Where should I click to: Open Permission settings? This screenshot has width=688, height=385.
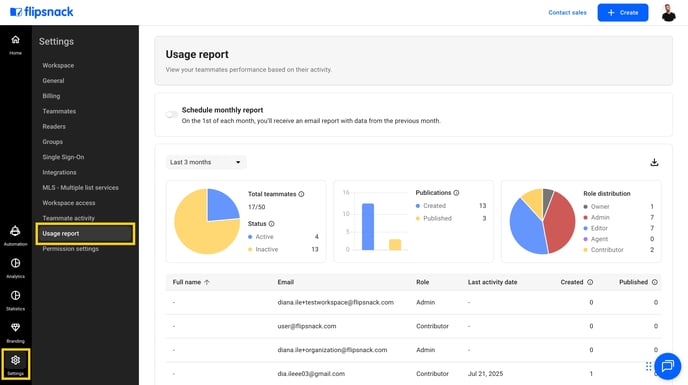coord(70,249)
